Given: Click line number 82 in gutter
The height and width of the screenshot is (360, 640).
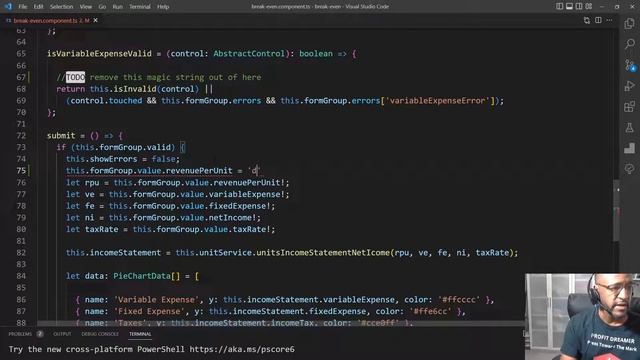Looking at the screenshot, I should (21, 253).
